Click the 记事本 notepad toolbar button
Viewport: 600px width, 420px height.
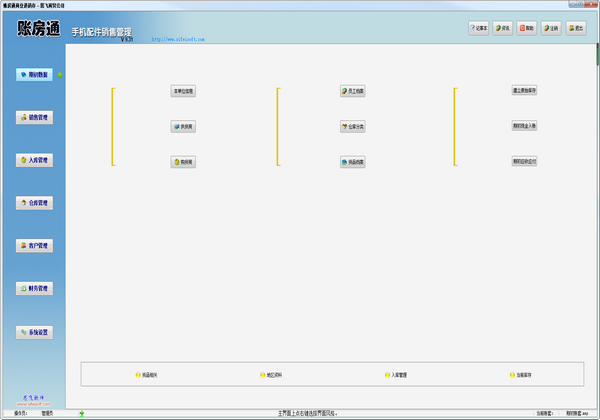pos(479,28)
